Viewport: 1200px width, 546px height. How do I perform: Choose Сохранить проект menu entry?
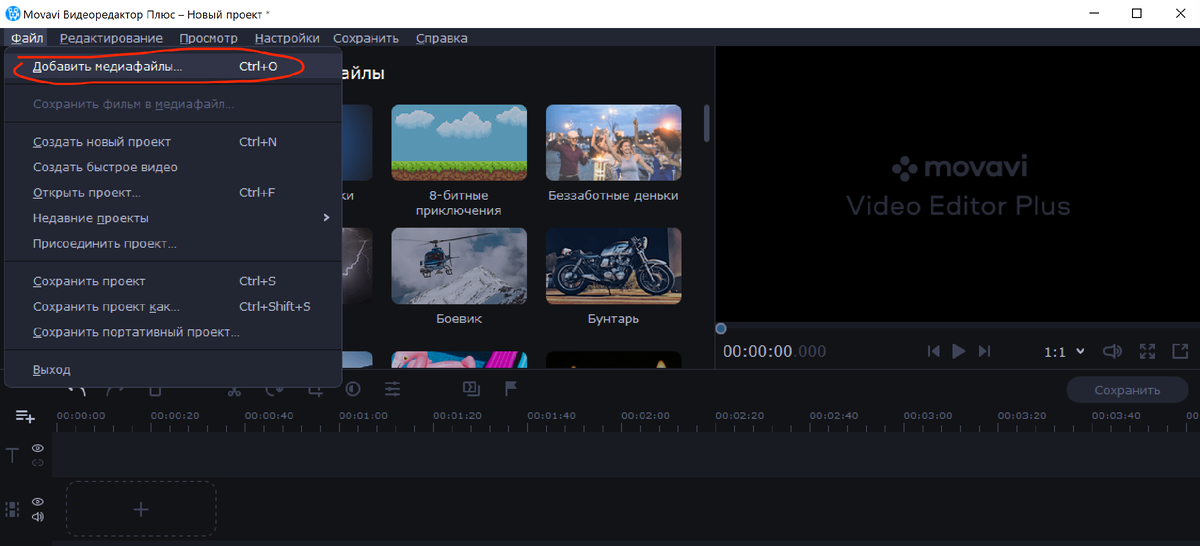click(173, 281)
